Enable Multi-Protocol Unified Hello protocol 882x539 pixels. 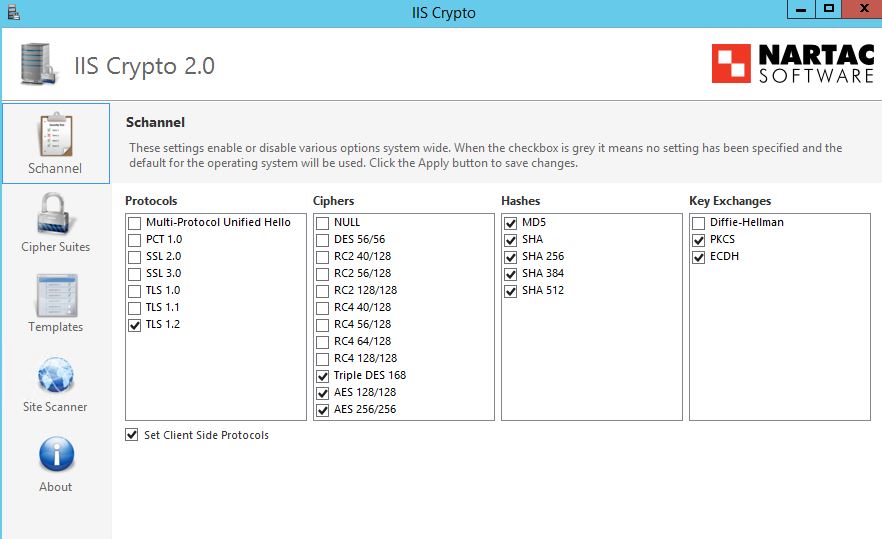pos(134,223)
